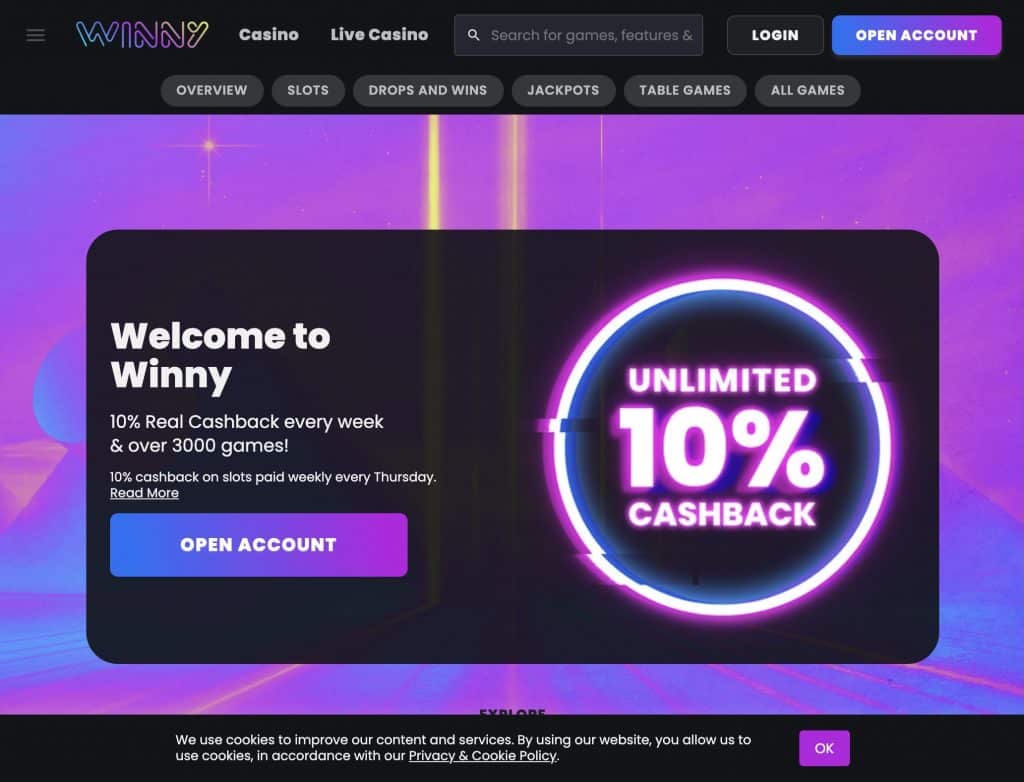Click OPEN ACCOUNT in the welcome card

(259, 545)
